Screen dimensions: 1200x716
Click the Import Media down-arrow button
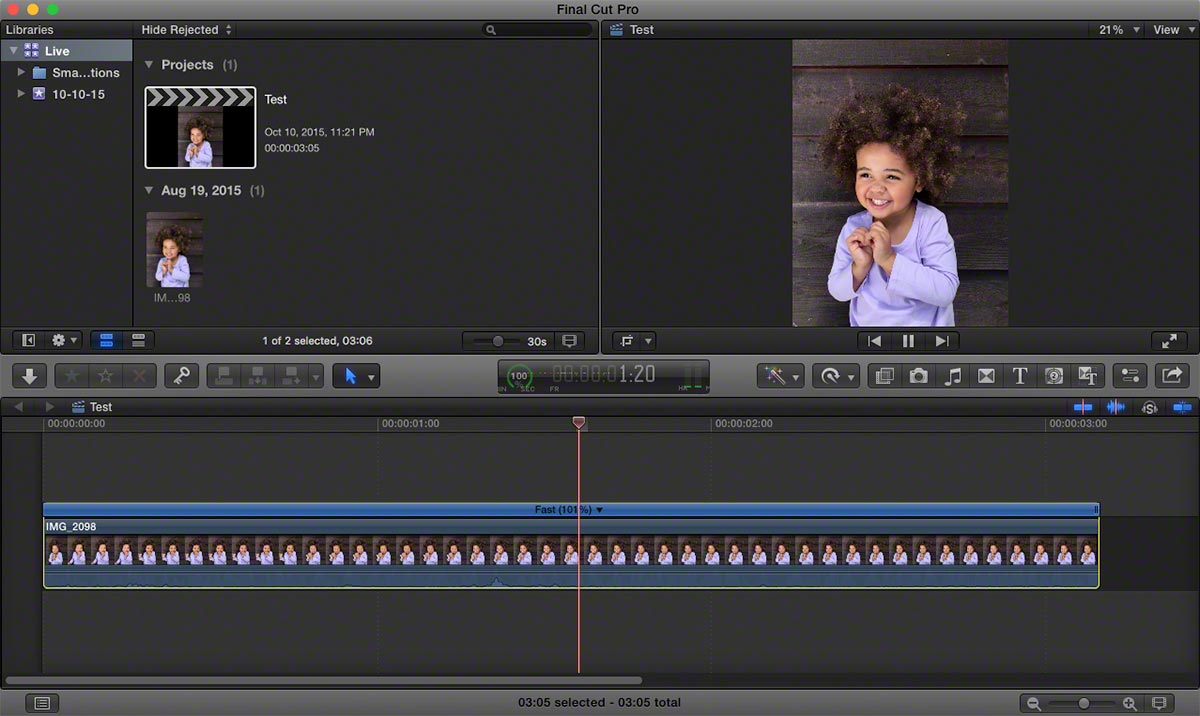coord(30,376)
